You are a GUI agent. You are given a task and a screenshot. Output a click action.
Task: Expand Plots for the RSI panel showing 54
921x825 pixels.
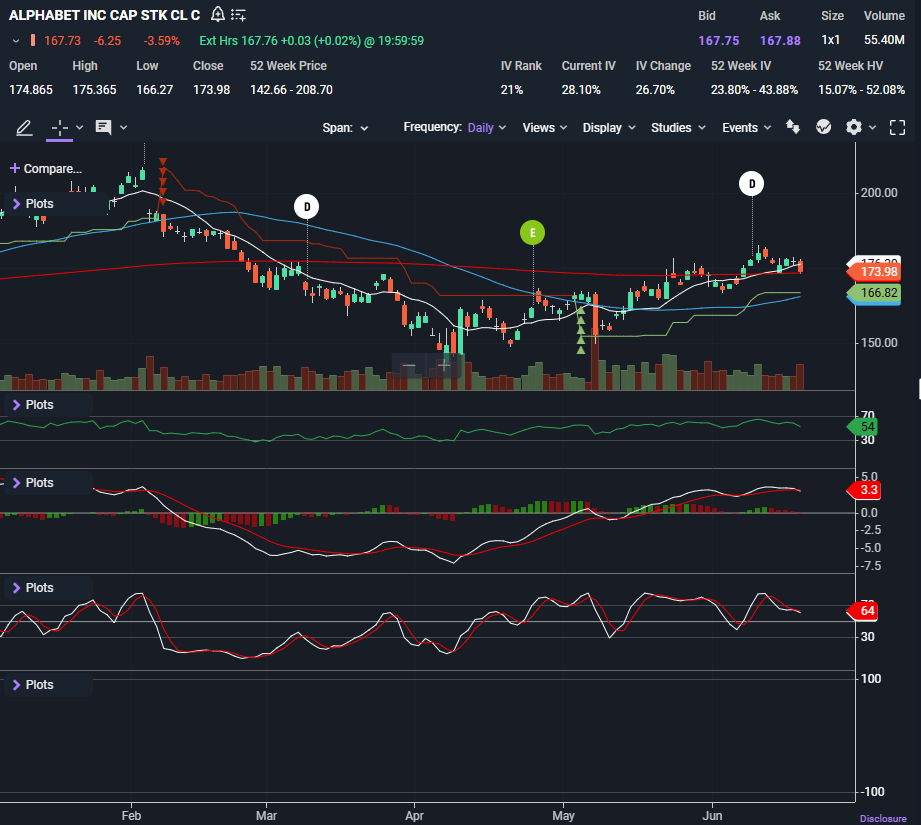tap(33, 405)
